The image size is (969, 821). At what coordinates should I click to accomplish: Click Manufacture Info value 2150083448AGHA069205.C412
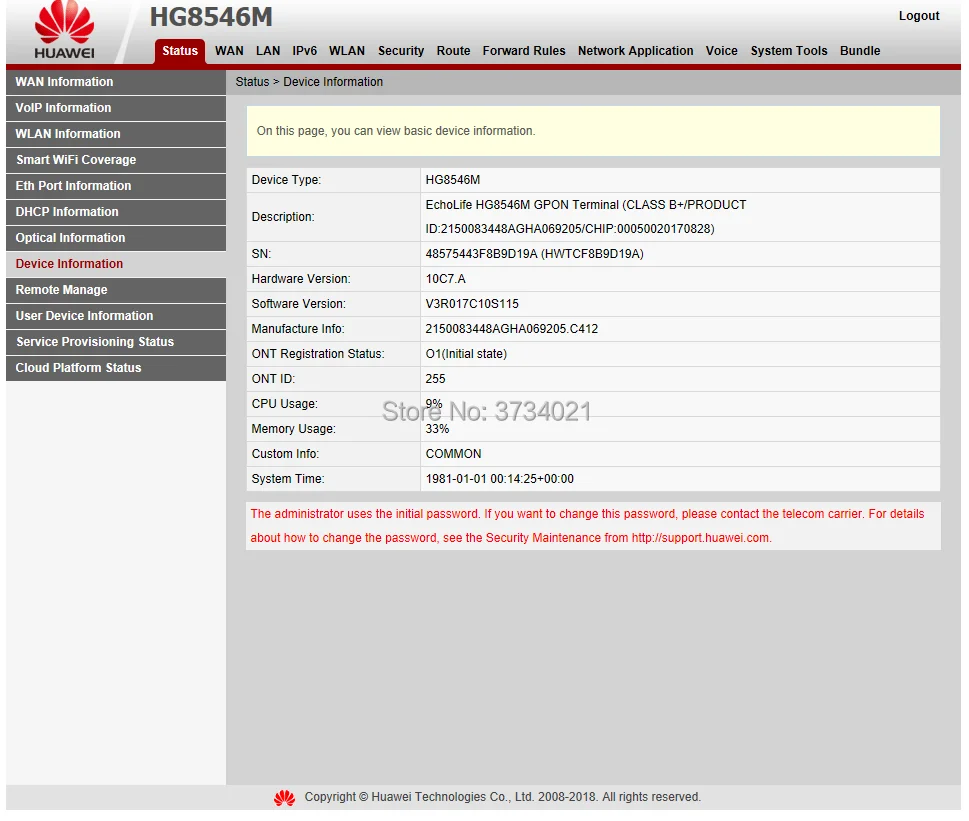click(x=512, y=329)
